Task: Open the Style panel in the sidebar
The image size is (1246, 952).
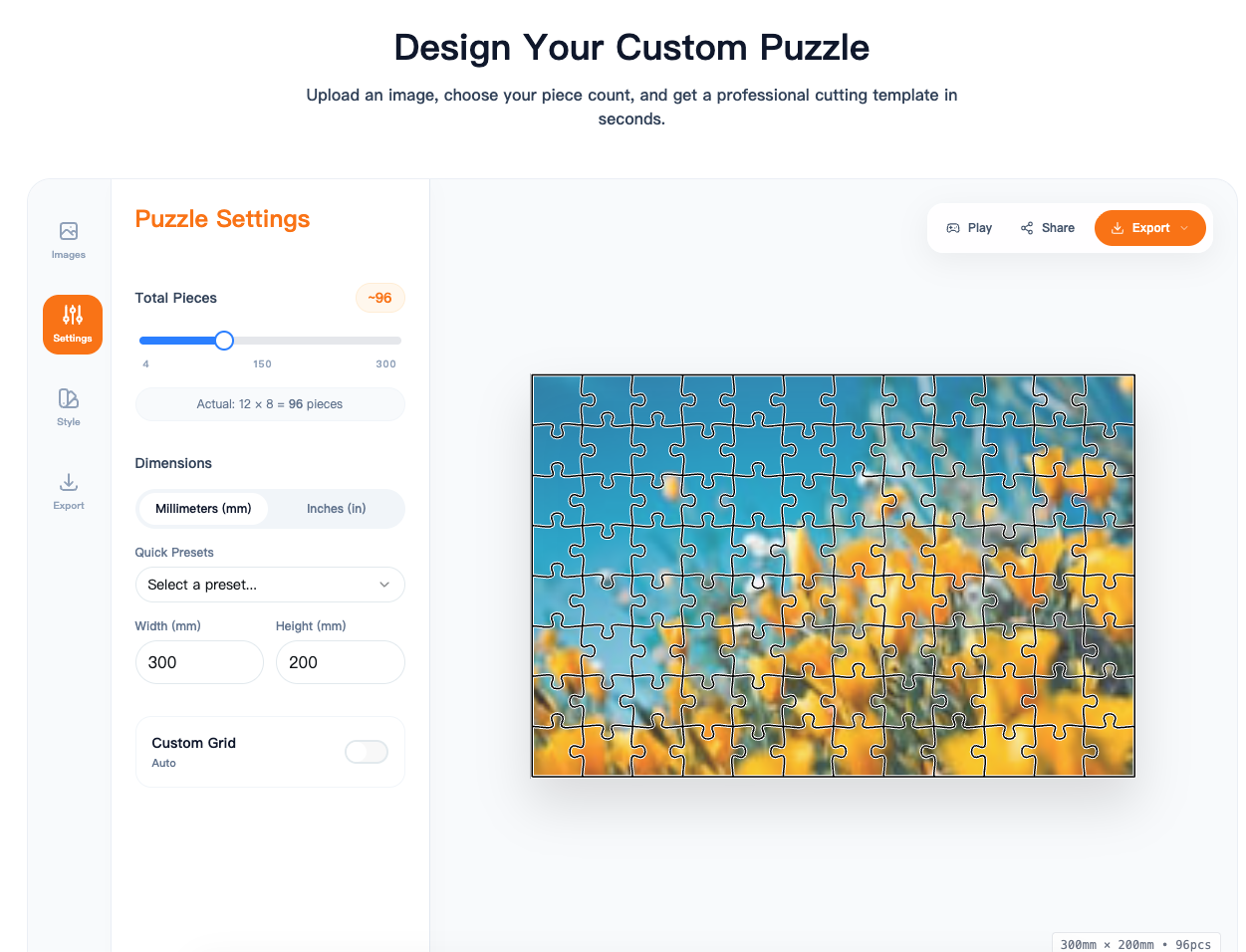Action: click(68, 405)
